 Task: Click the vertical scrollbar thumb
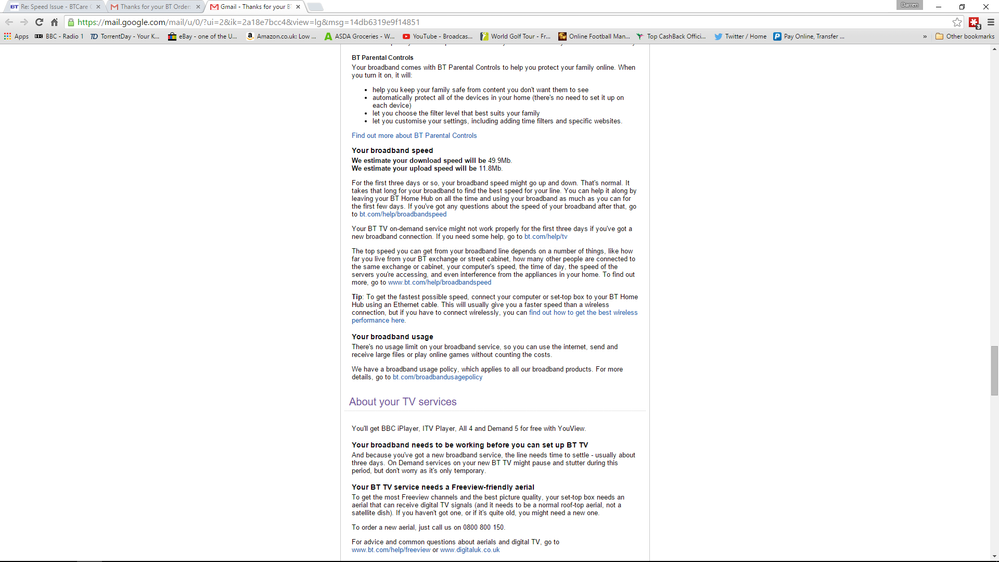[994, 370]
